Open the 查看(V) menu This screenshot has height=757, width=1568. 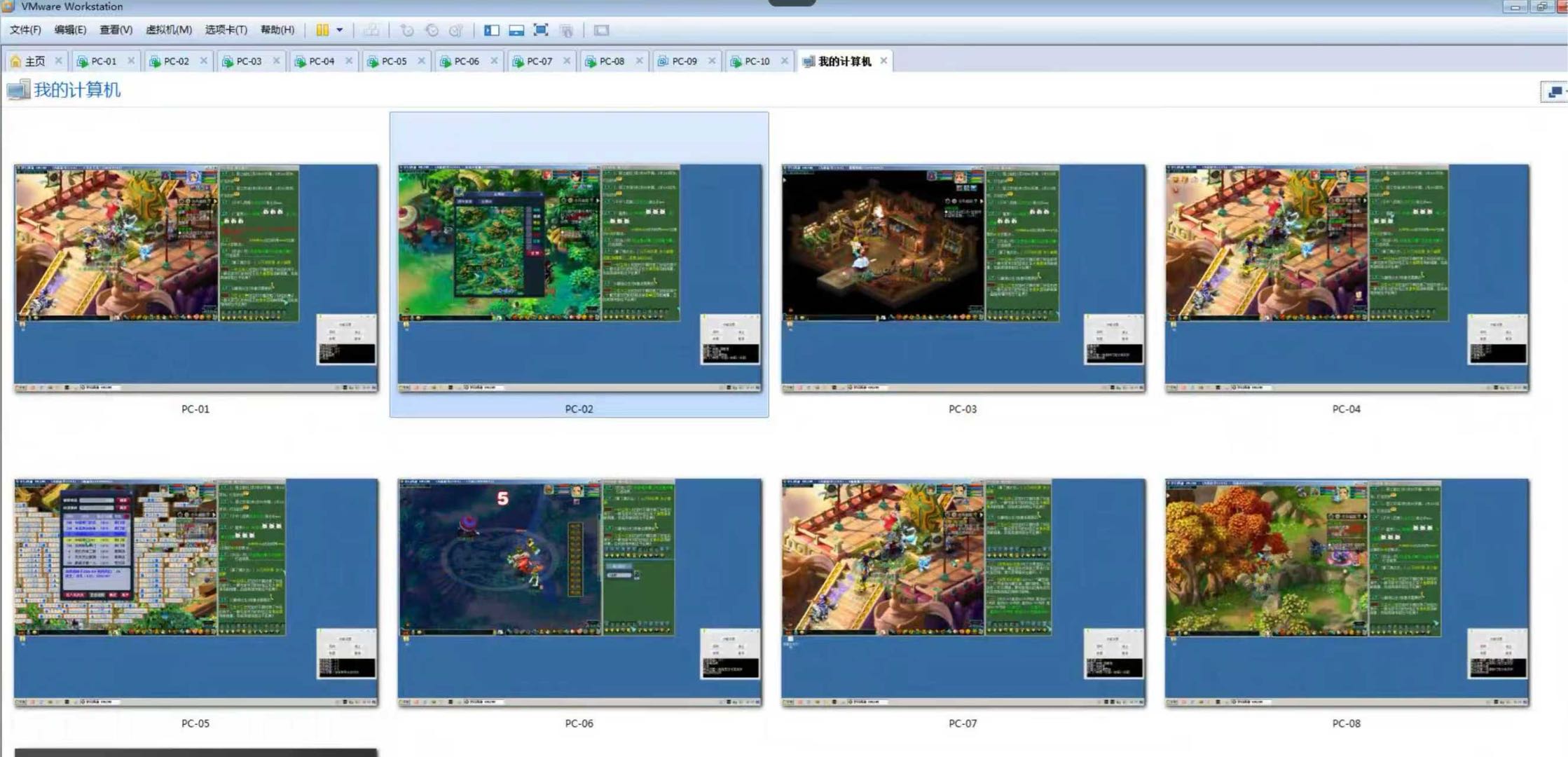click(x=116, y=30)
